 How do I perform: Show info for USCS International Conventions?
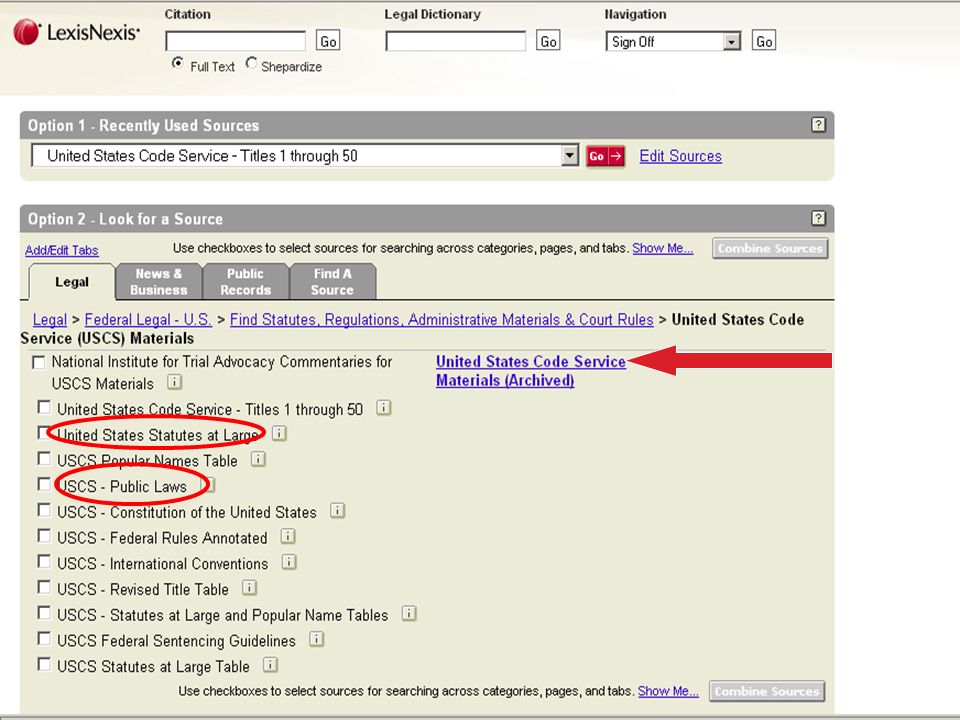coord(289,561)
